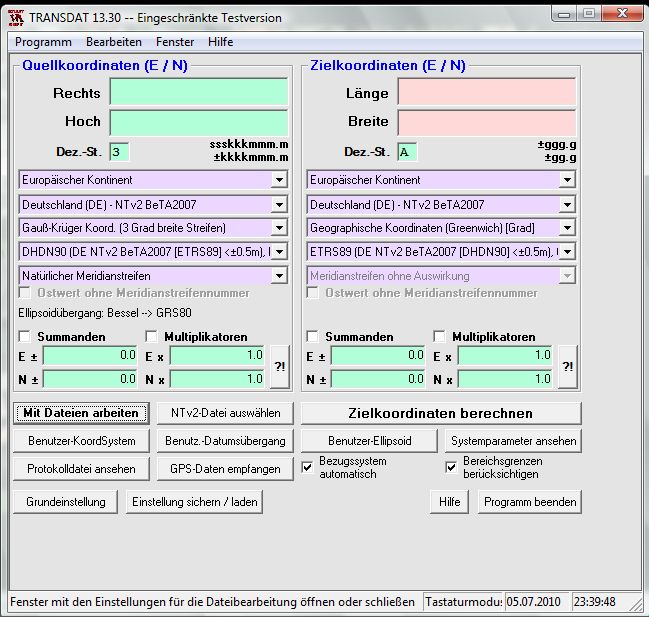
Task: Expand Natürlicher Meridianstreifen dropdown
Action: click(279, 276)
